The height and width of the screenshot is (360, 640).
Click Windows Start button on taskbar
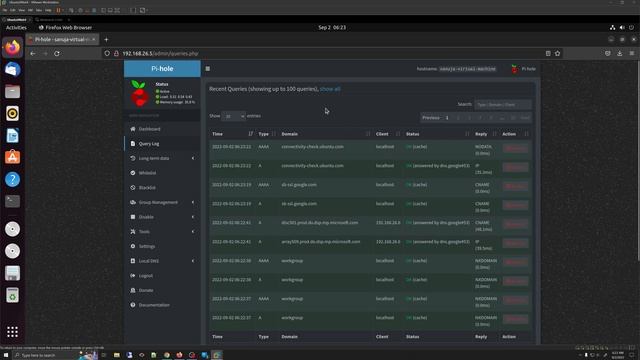(x=6, y=355)
